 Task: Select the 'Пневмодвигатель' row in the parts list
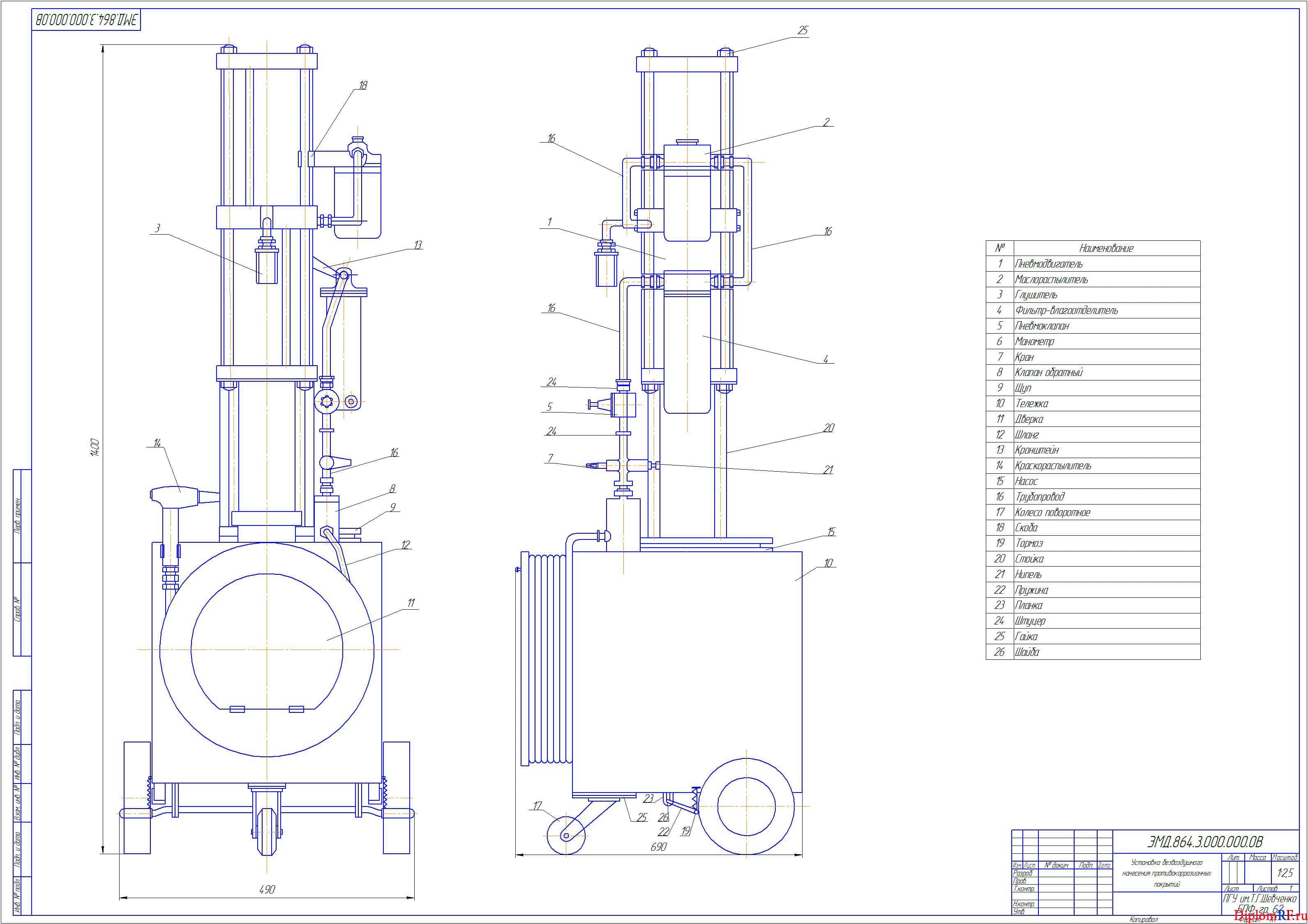pos(1093,264)
